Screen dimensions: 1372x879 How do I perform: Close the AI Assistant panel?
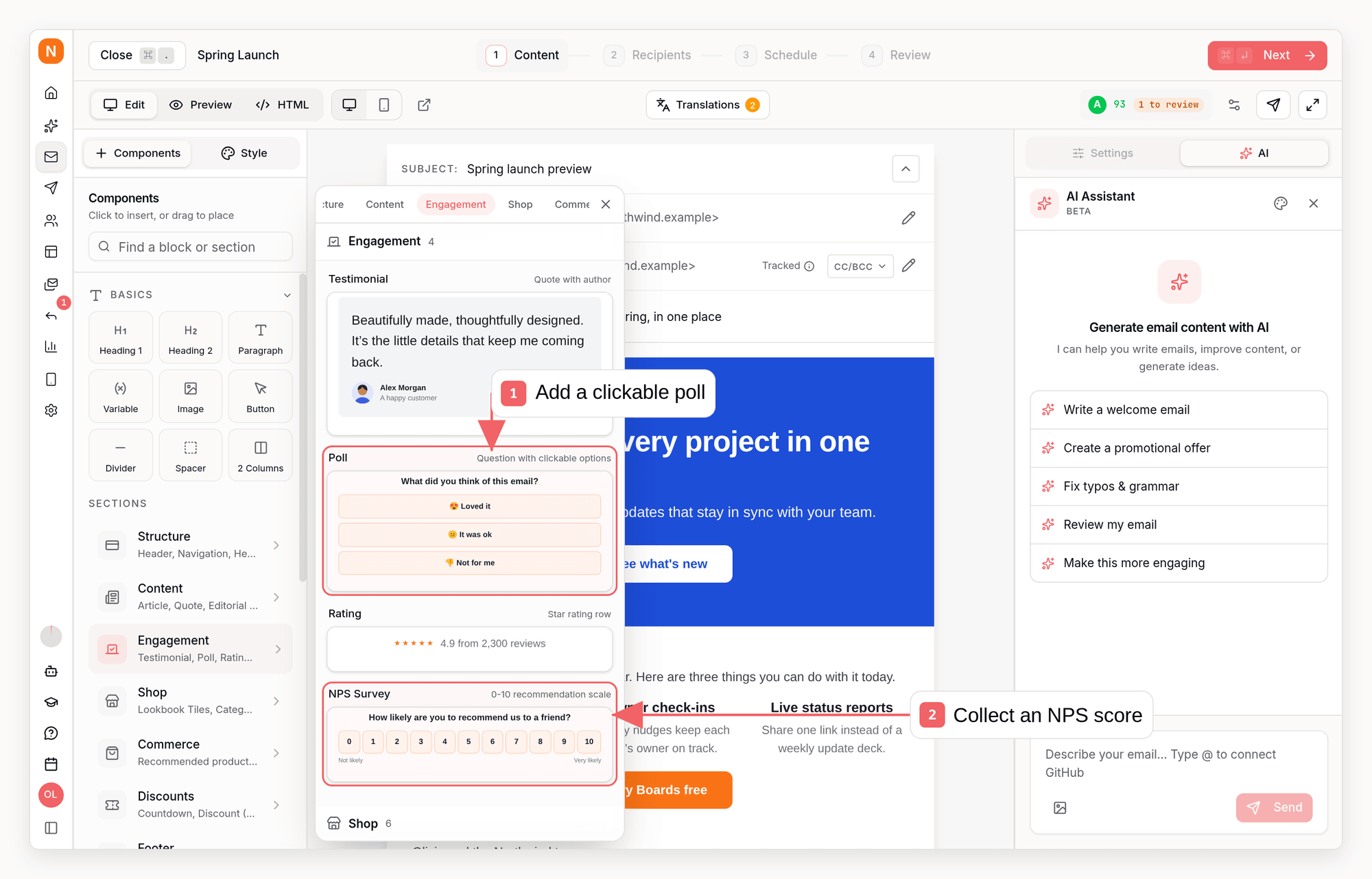[x=1313, y=204]
